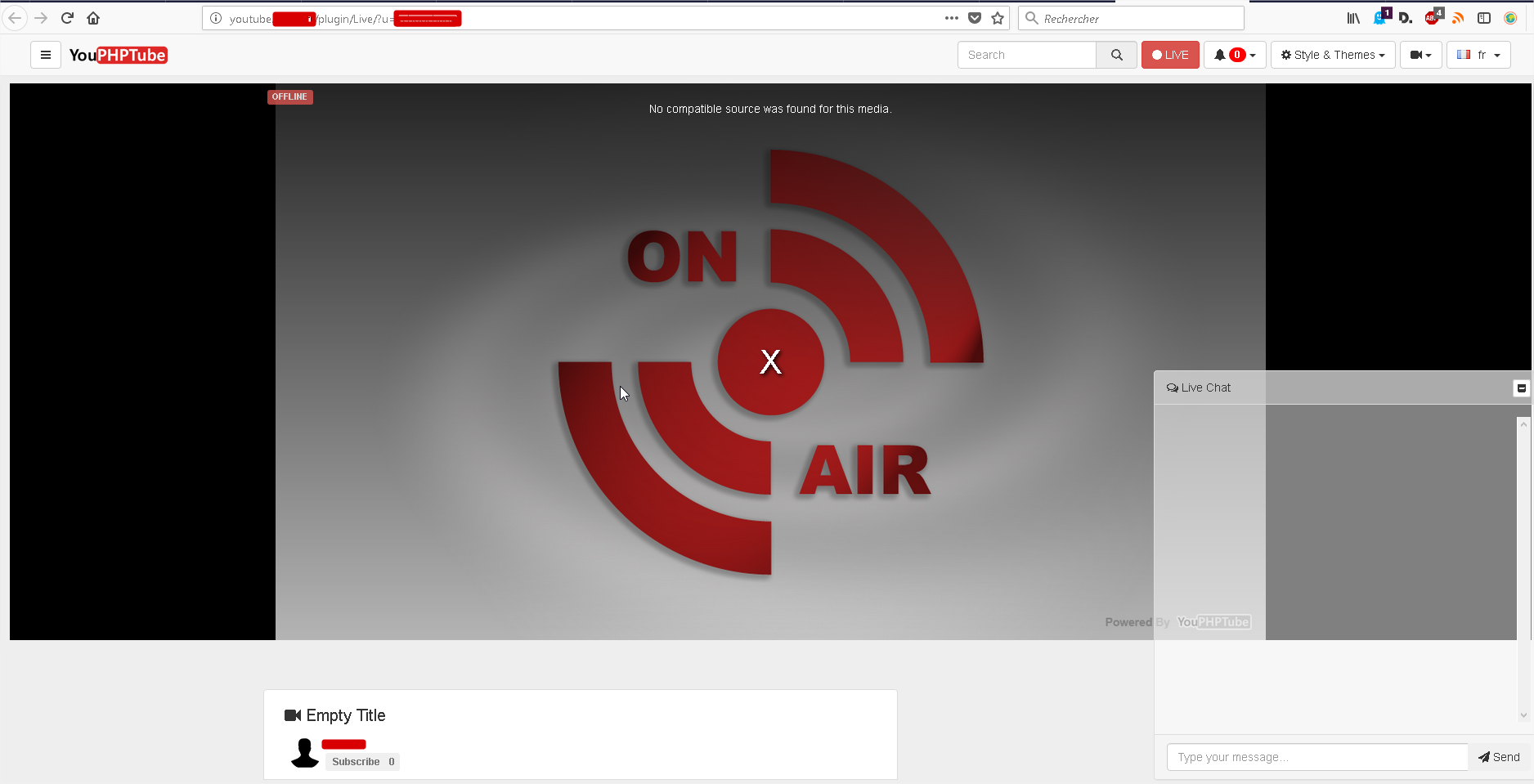Expand the Style & Themes menu
Viewport: 1534px width, 784px height.
[1333, 55]
